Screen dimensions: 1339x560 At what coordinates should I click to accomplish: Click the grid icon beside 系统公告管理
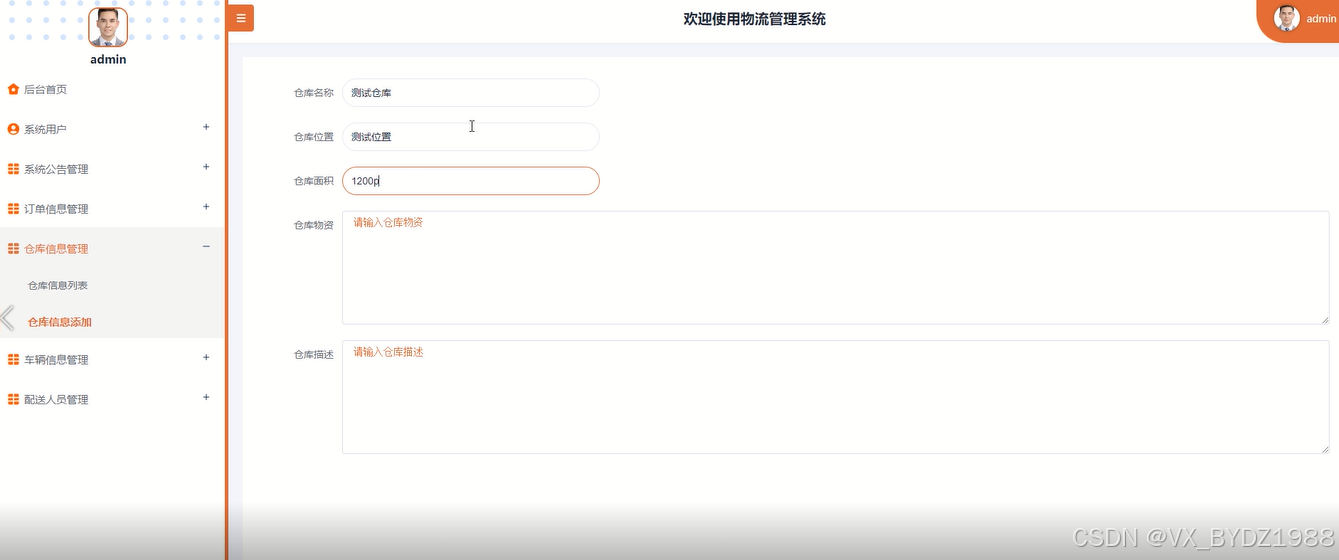click(13, 169)
